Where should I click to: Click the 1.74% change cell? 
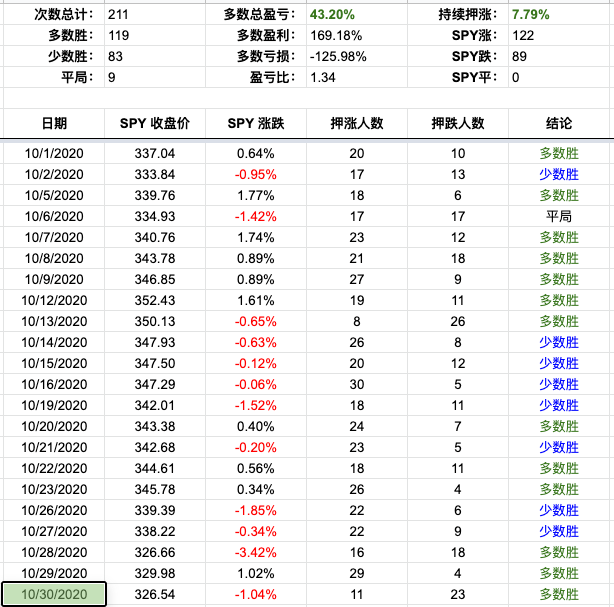click(x=256, y=238)
